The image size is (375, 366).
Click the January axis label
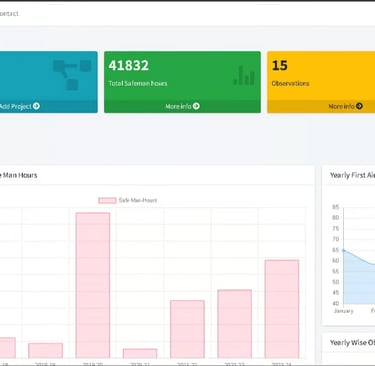click(x=343, y=311)
